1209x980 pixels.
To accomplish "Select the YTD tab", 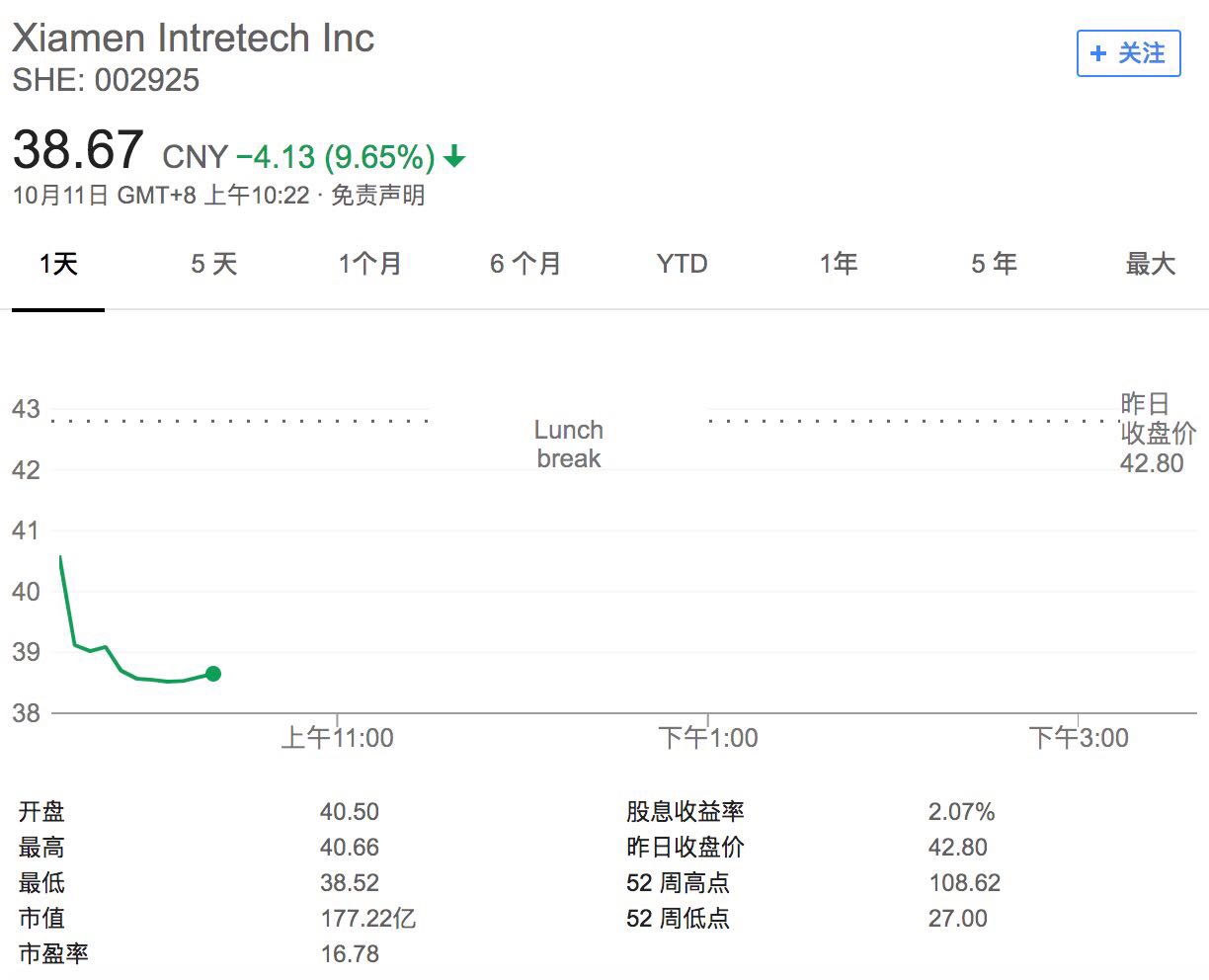I will pyautogui.click(x=682, y=264).
